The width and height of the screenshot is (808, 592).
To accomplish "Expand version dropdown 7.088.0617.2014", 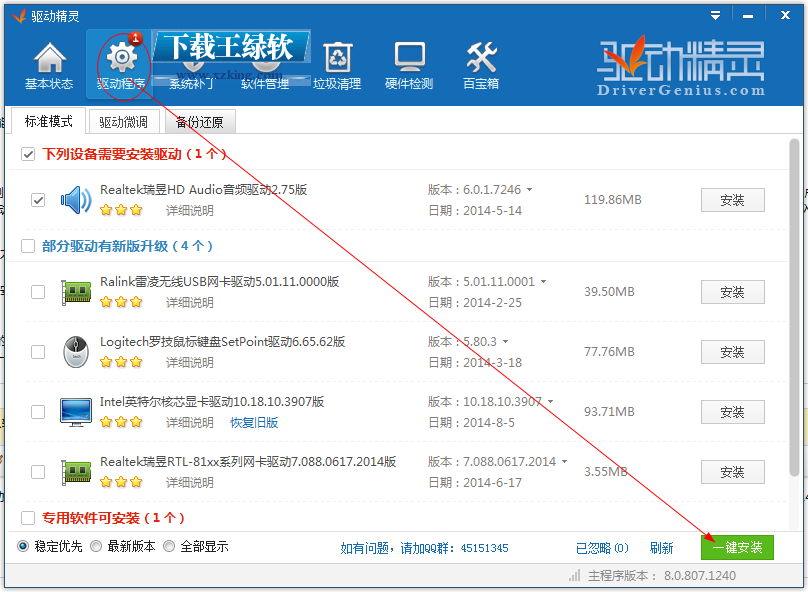I will 564,462.
